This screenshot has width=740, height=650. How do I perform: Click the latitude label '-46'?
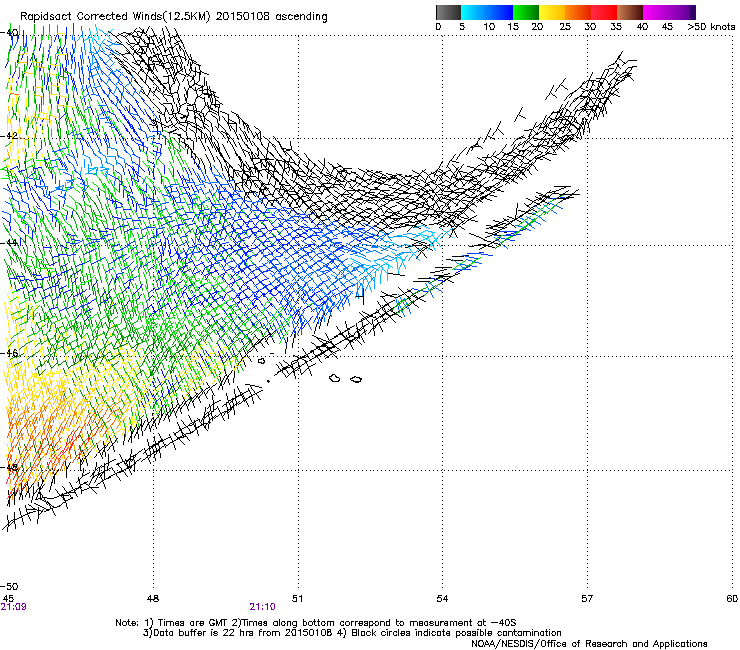(9, 353)
